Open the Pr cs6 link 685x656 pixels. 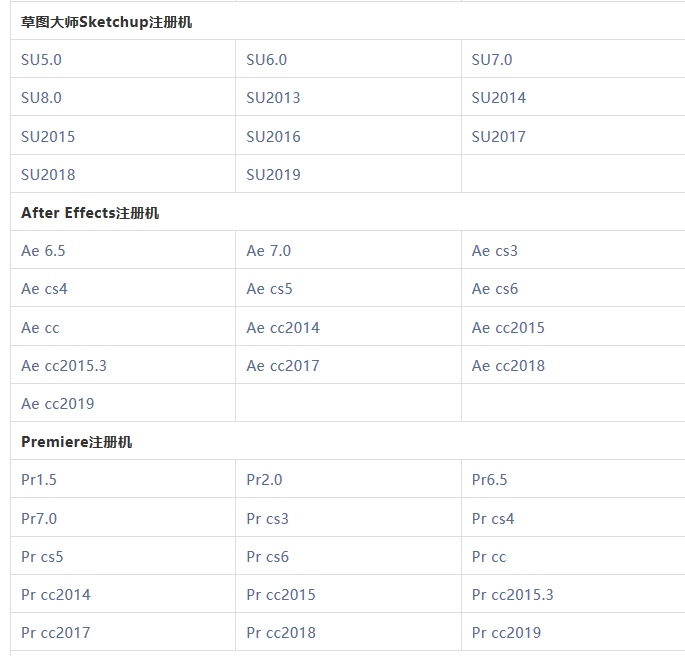point(267,557)
